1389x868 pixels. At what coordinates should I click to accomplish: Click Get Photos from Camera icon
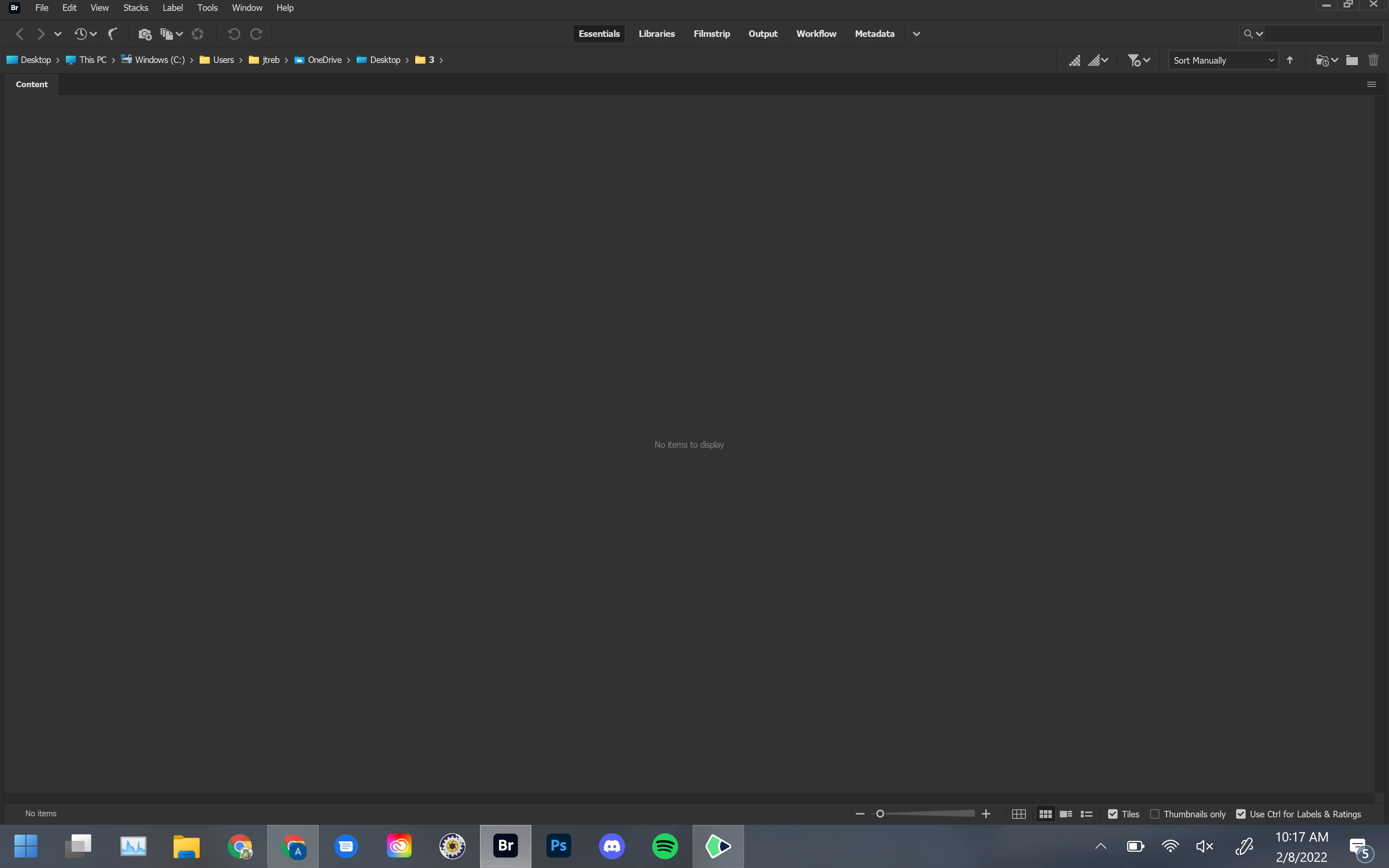click(145, 34)
